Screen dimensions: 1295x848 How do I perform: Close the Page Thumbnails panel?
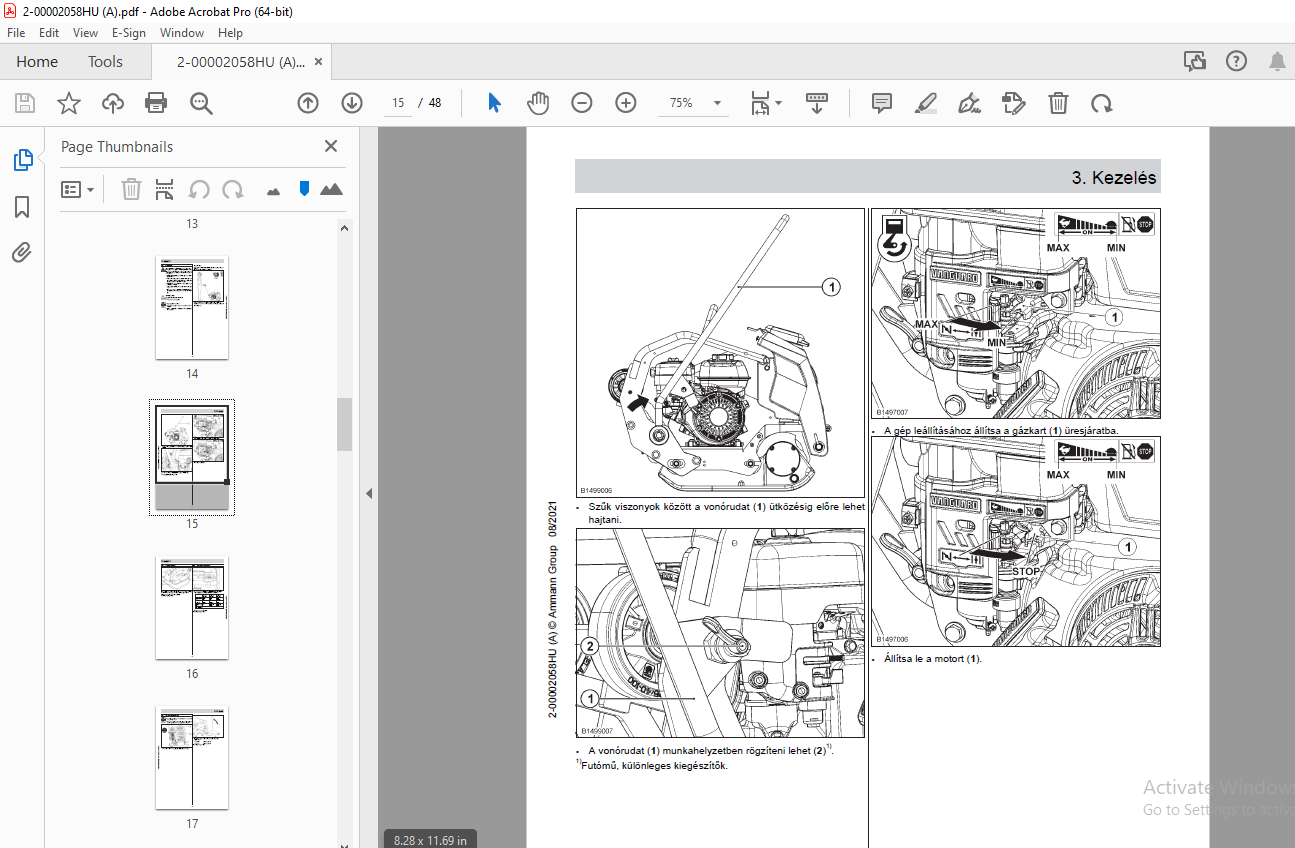(331, 146)
